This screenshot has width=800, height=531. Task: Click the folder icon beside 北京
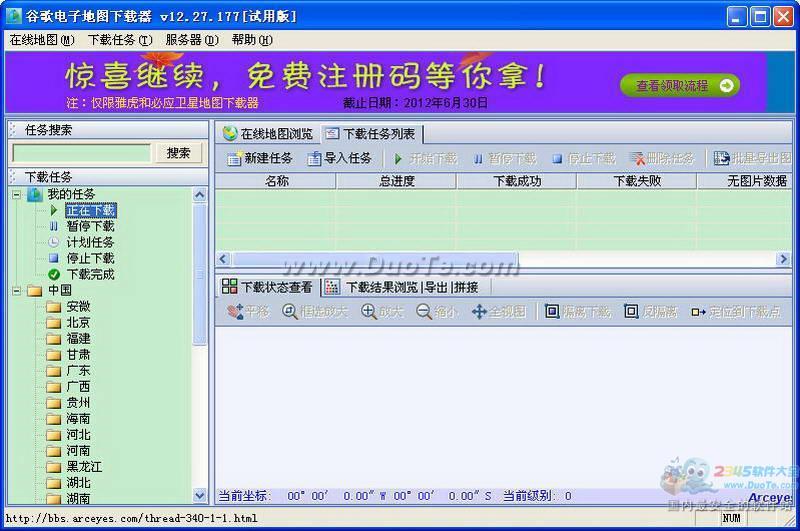54,323
